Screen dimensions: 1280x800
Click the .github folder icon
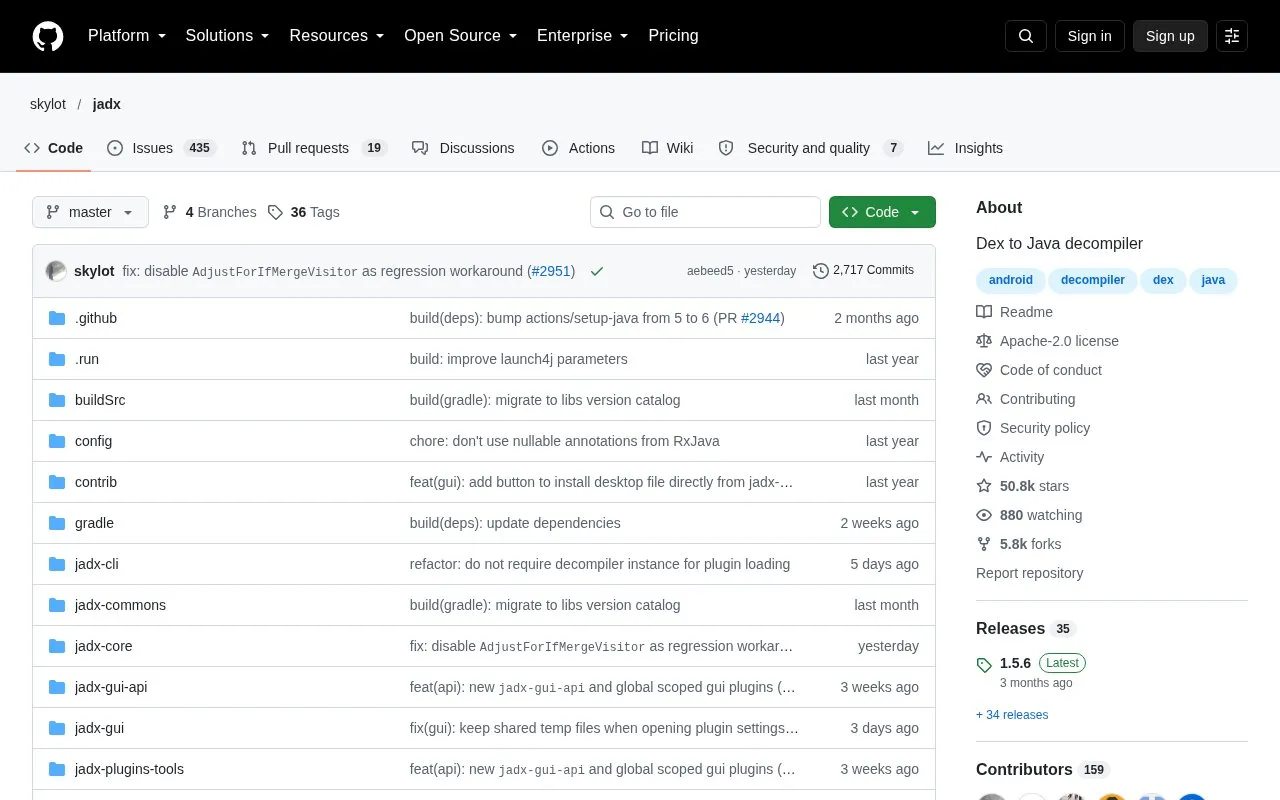(x=57, y=318)
